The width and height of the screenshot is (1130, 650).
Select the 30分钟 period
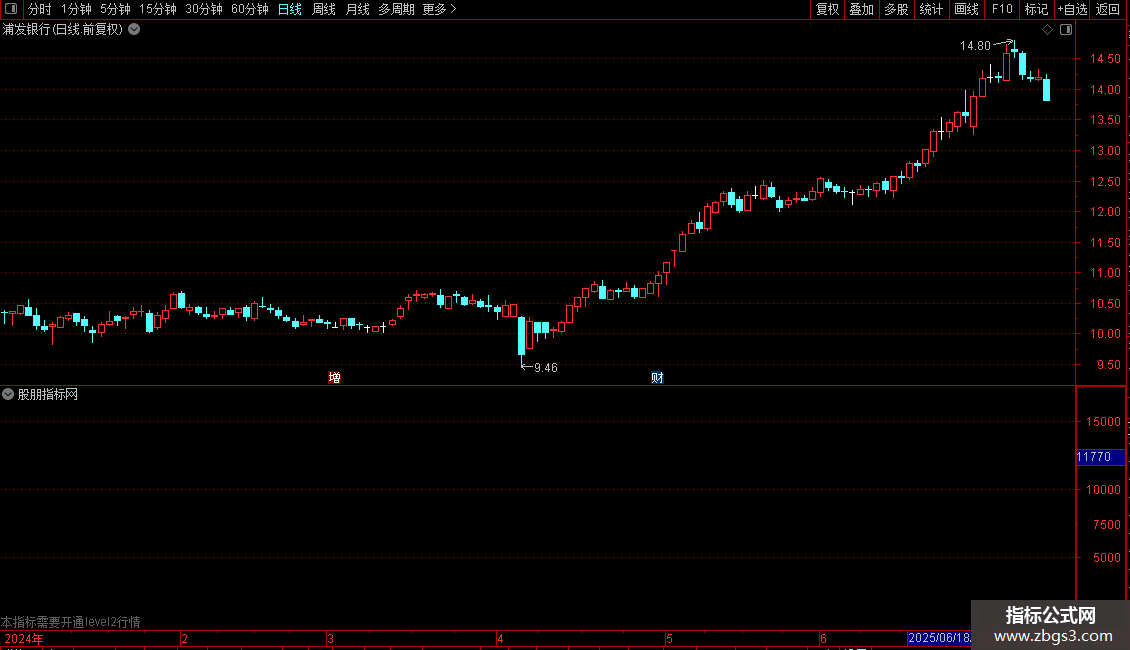coord(204,9)
